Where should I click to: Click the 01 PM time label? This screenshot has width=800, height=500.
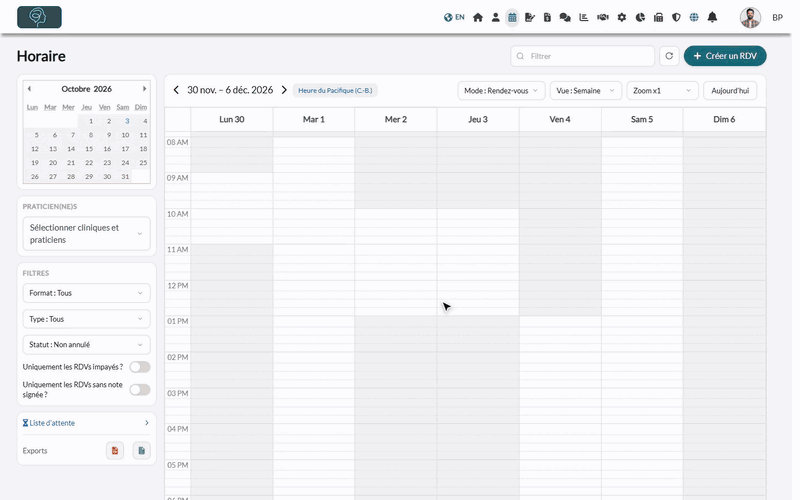(178, 321)
